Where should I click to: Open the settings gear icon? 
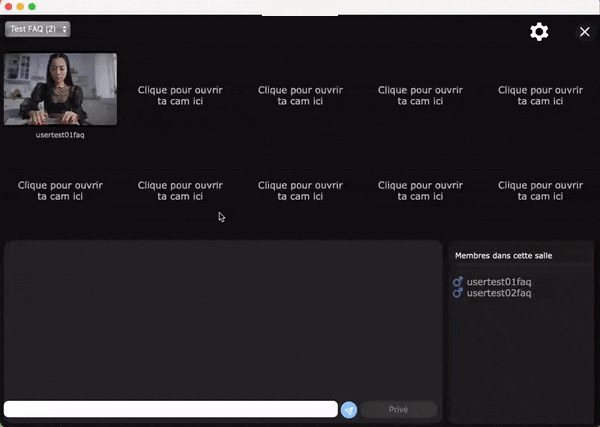[x=539, y=32]
